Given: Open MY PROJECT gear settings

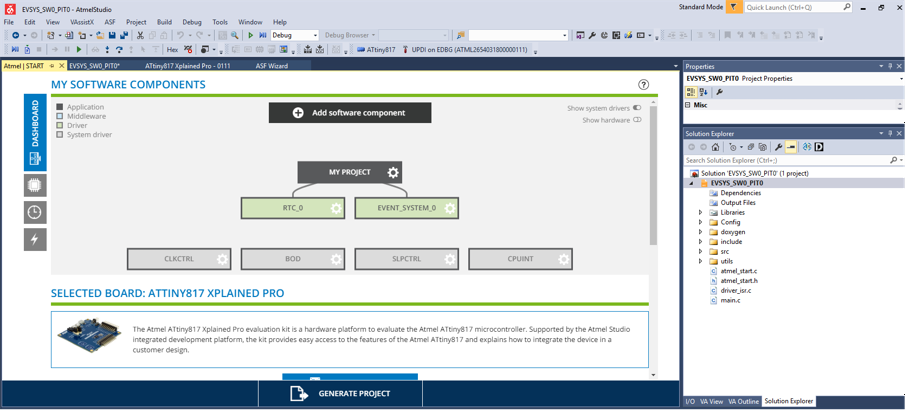Looking at the screenshot, I should point(393,172).
